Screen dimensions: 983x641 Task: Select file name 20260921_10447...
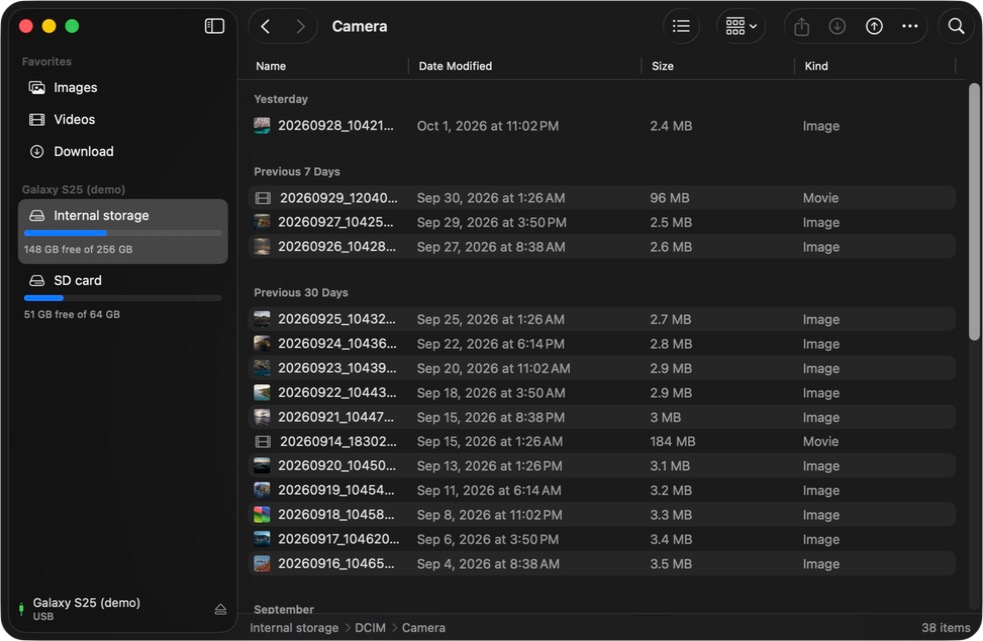coord(336,417)
